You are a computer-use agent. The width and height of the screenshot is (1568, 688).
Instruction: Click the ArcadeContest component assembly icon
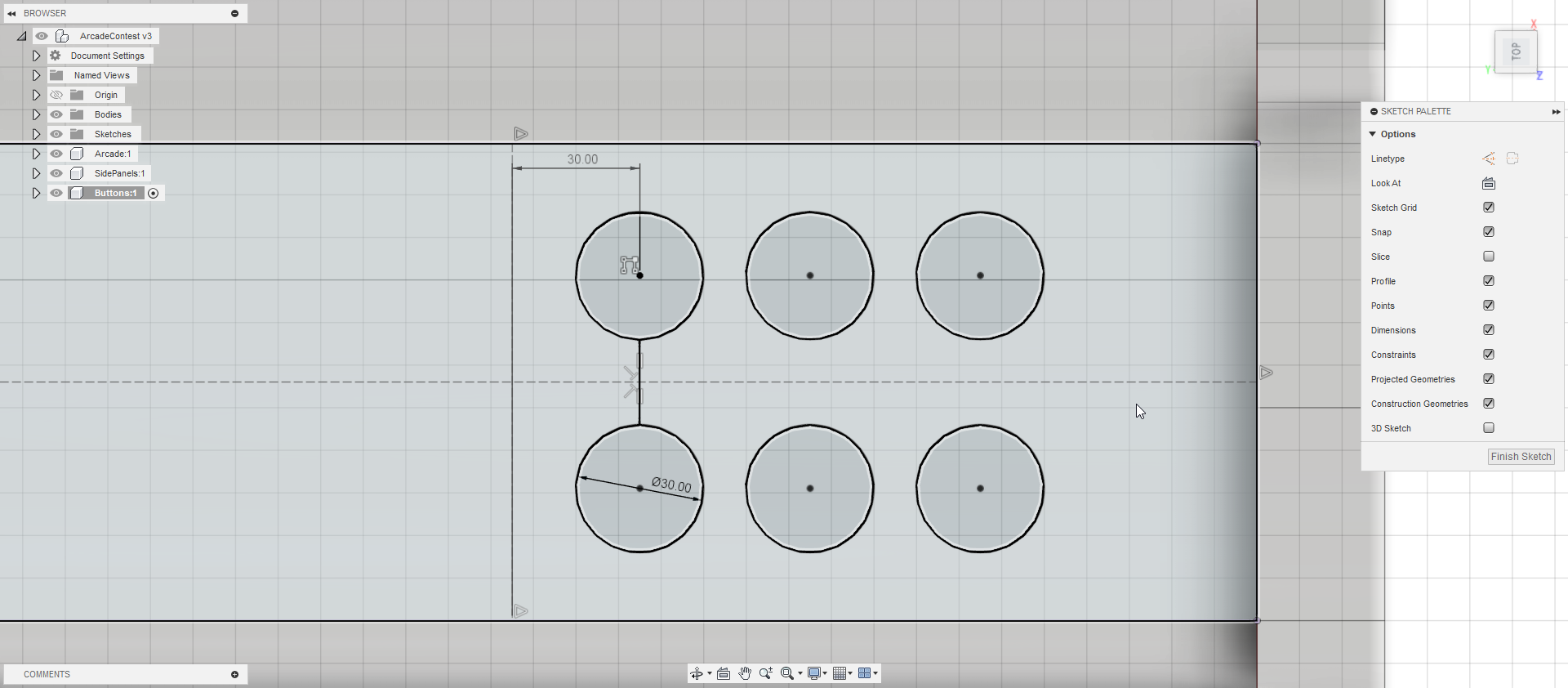click(62, 36)
